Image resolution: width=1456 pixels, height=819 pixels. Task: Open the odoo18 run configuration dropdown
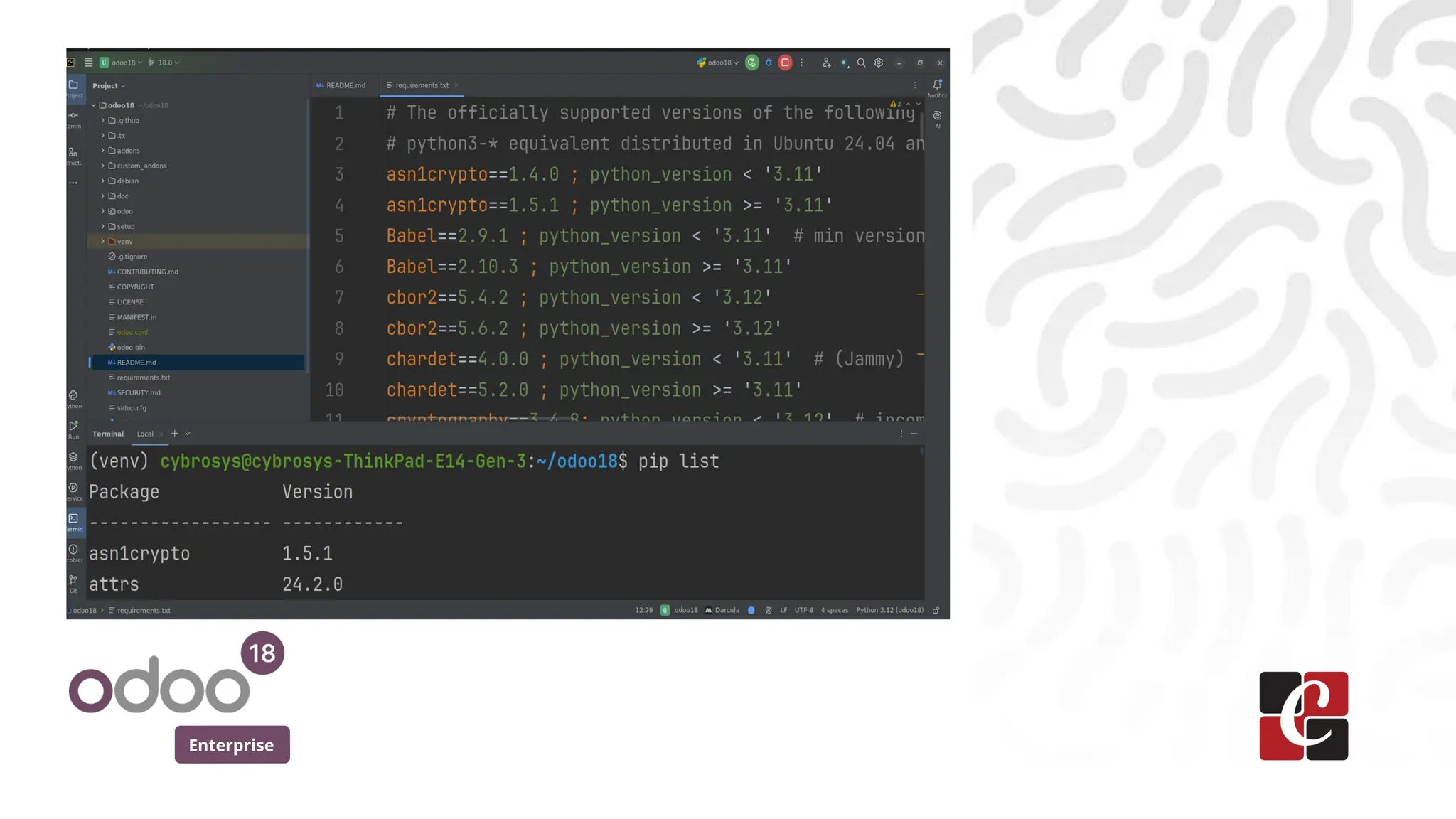point(719,63)
